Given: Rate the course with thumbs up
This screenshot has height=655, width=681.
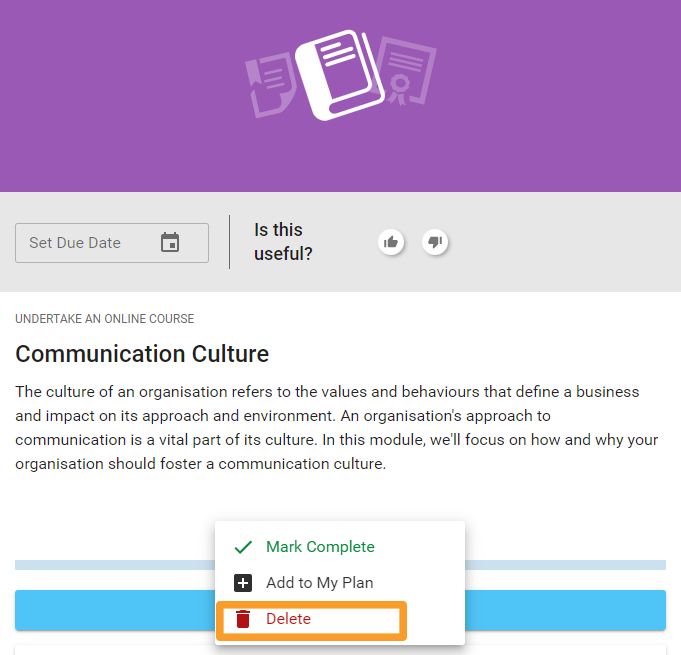Looking at the screenshot, I should pyautogui.click(x=391, y=242).
